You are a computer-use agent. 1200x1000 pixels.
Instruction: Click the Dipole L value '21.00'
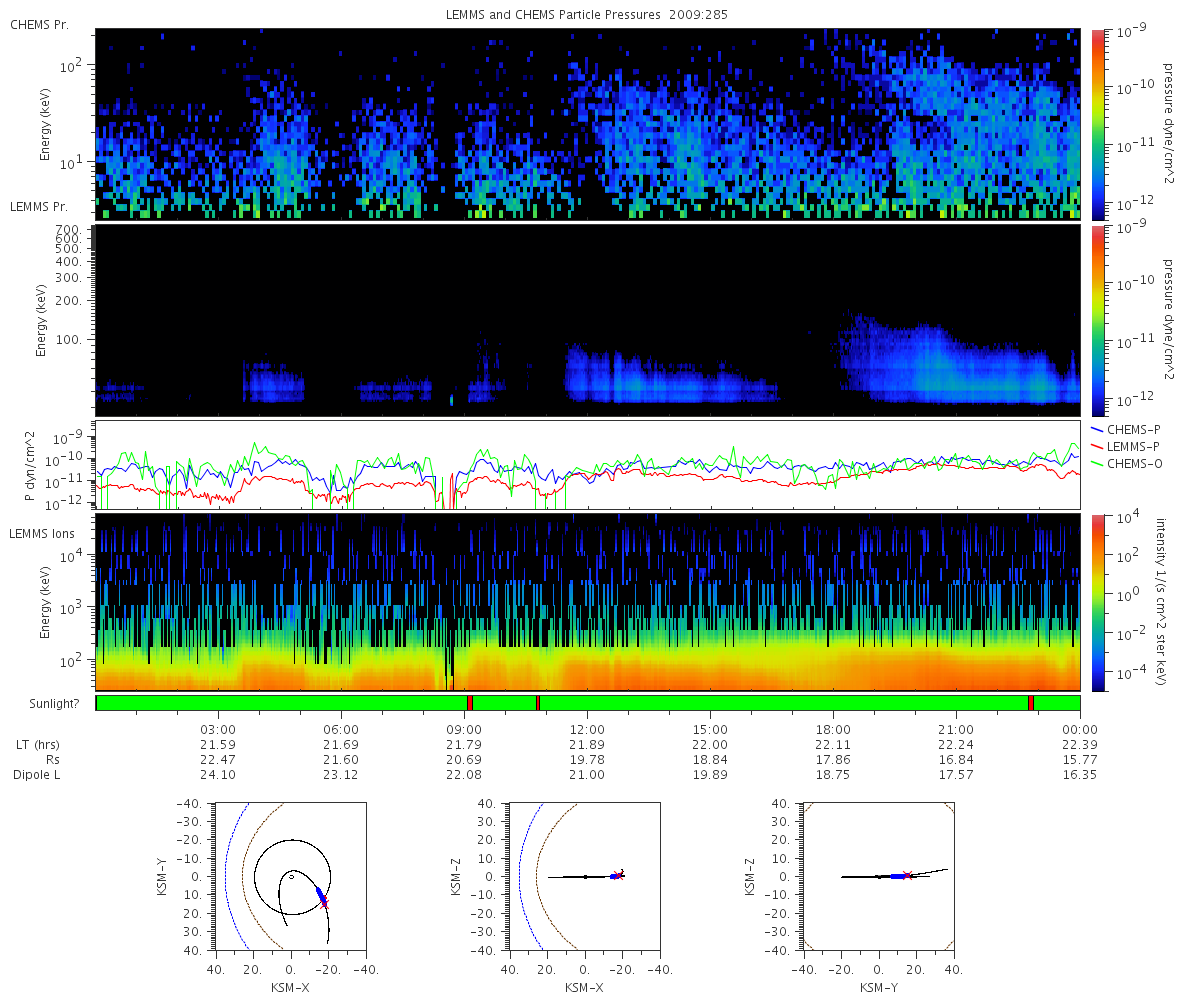tap(587, 775)
